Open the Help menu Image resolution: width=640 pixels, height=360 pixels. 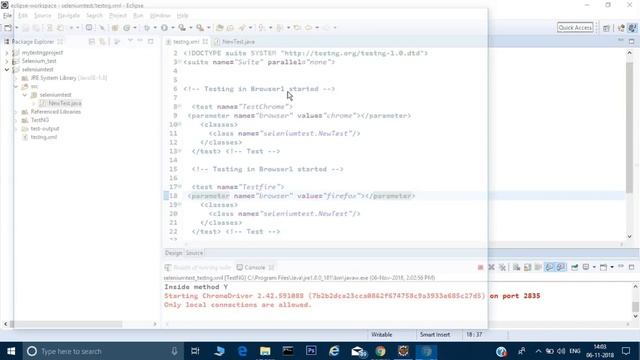(182, 16)
